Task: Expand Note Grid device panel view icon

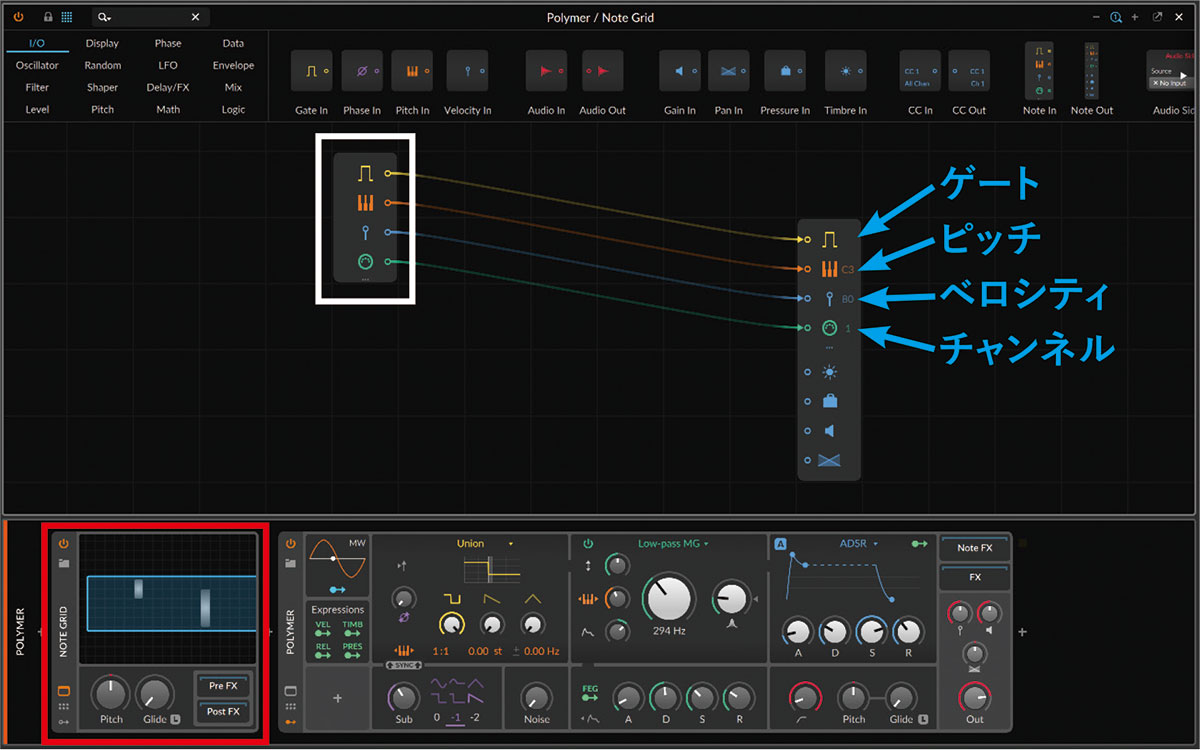Action: [x=64, y=691]
